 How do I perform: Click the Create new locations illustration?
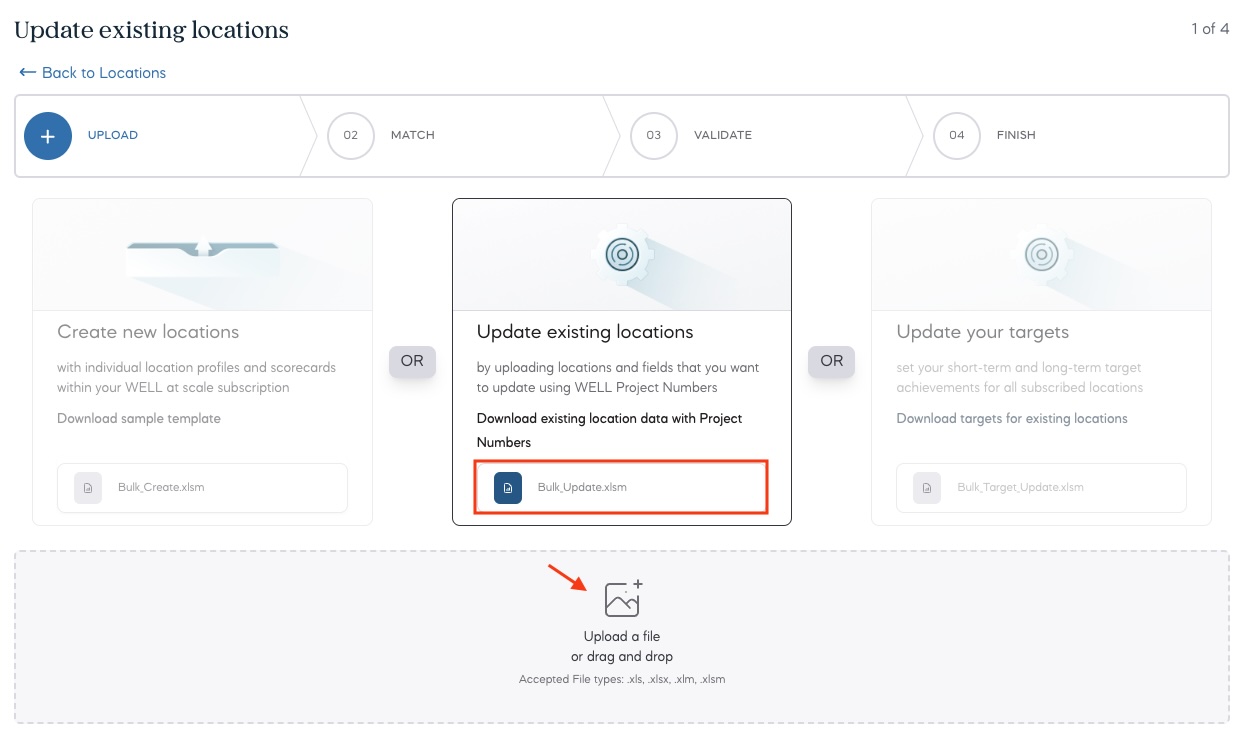click(202, 254)
